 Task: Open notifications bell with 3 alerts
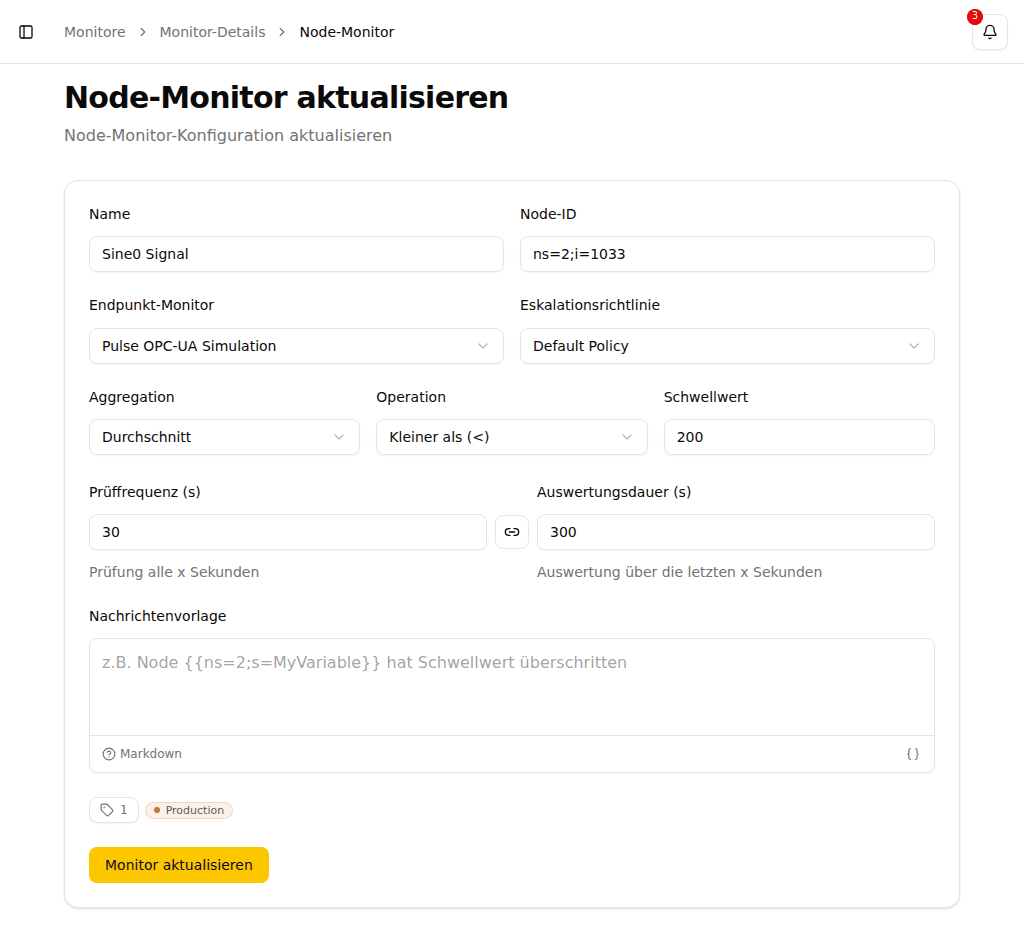click(x=989, y=32)
